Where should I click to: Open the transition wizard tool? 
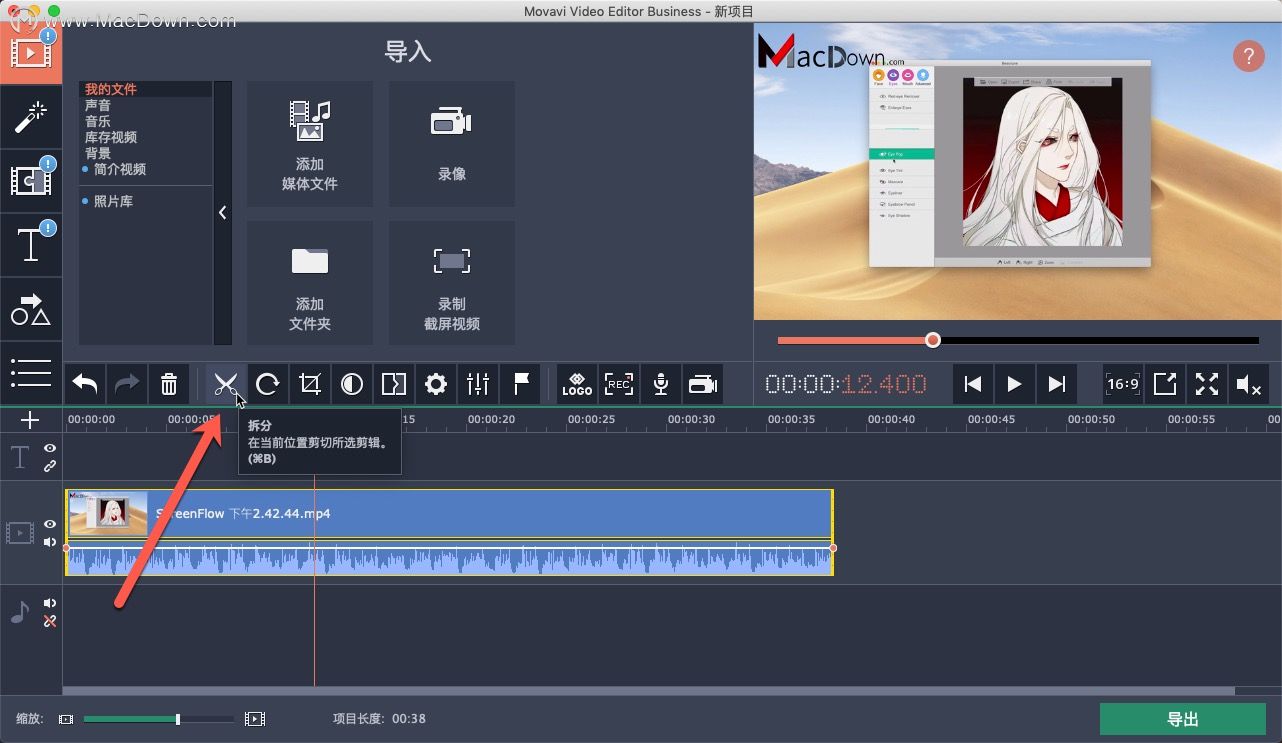point(394,384)
